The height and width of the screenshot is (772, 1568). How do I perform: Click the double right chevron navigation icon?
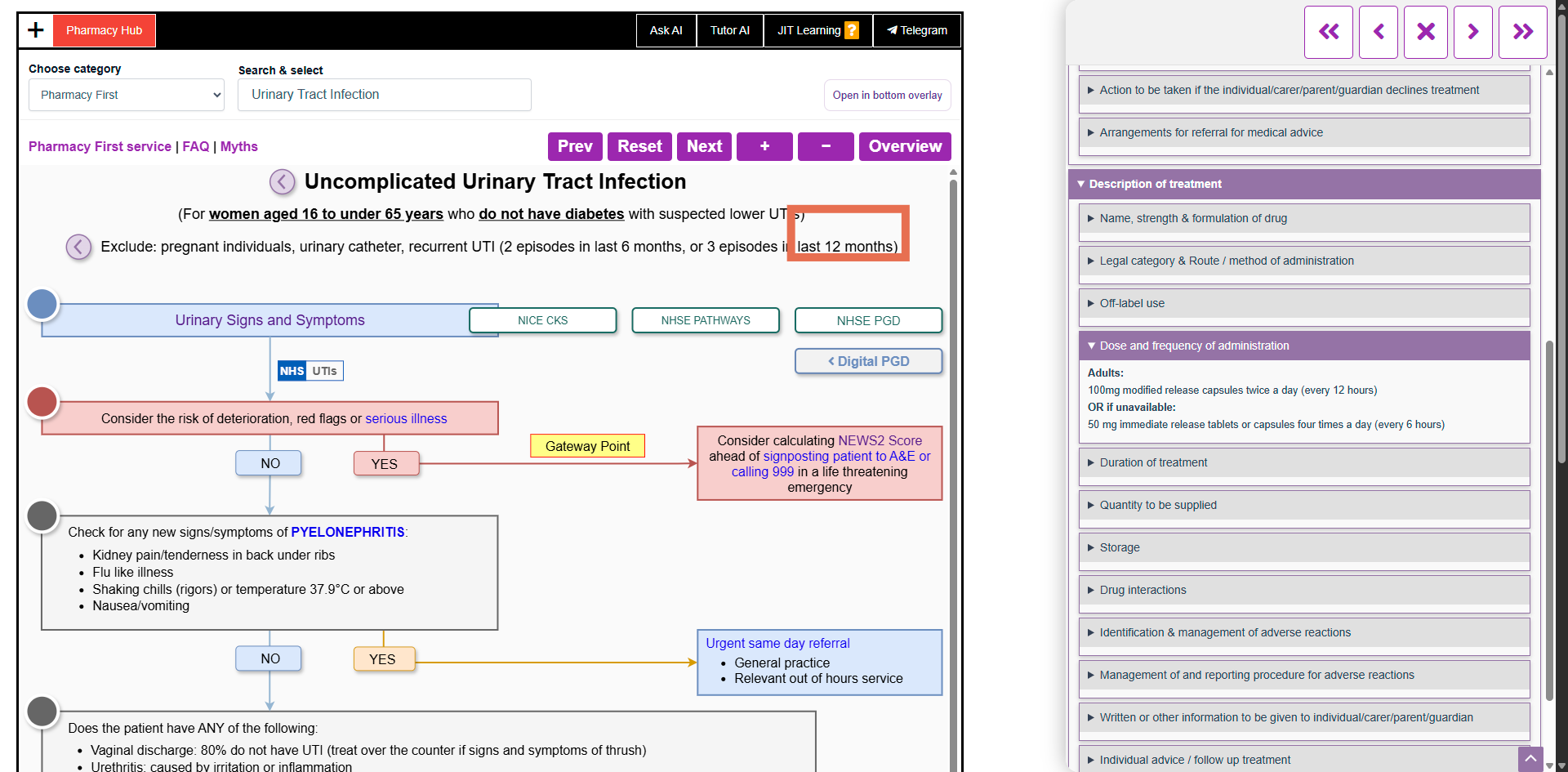pos(1523,32)
